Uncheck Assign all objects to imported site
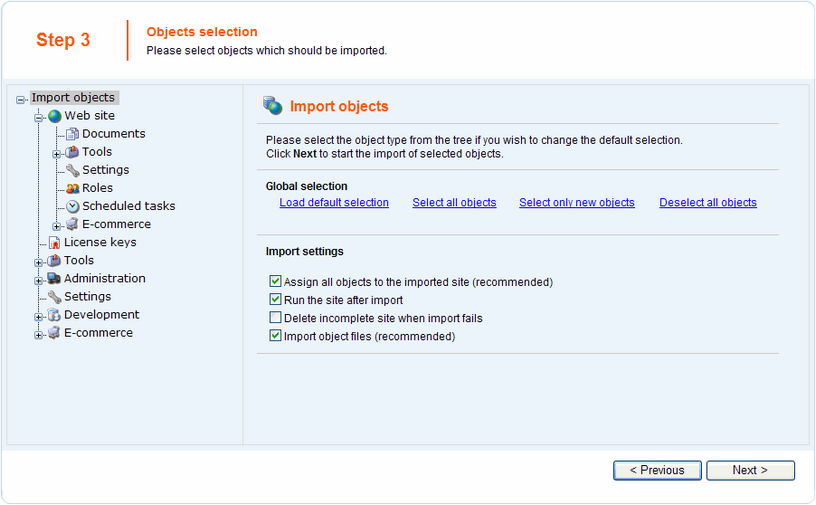This screenshot has height=505, width=816. 276,282
